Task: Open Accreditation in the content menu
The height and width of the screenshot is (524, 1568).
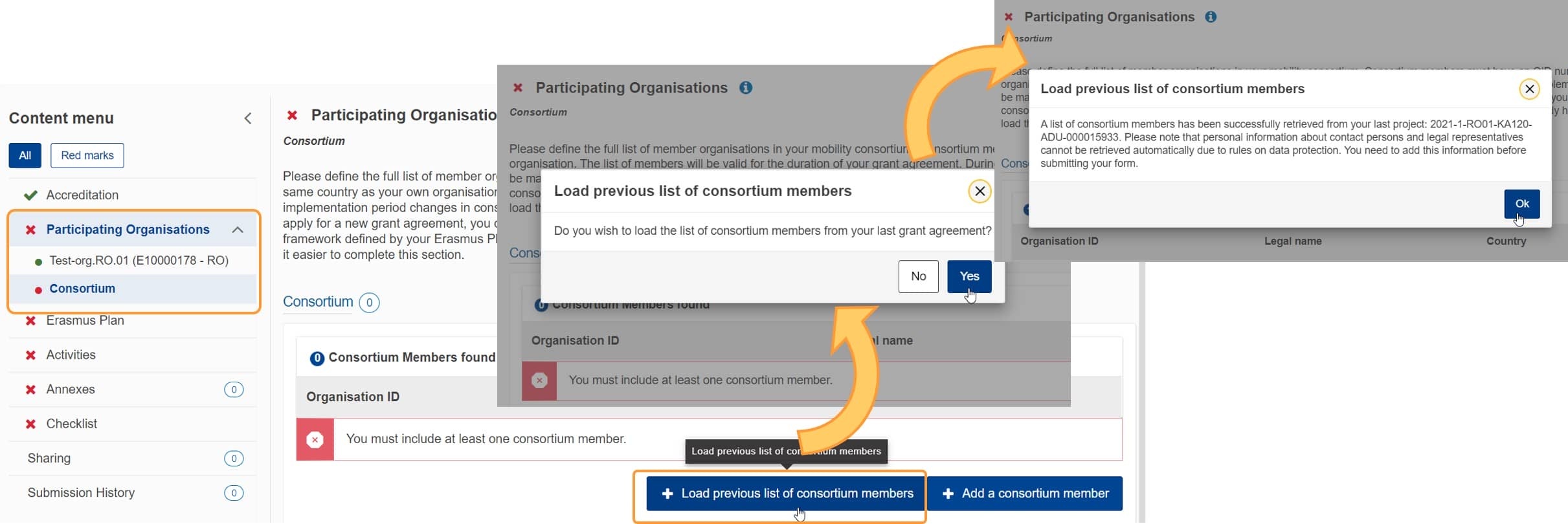Action: click(x=82, y=195)
